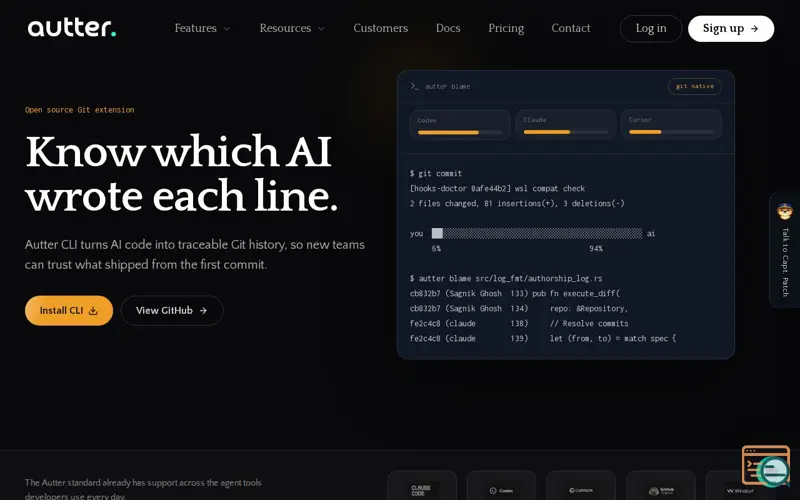Click the you/ai authorship ratio bar

point(537,233)
